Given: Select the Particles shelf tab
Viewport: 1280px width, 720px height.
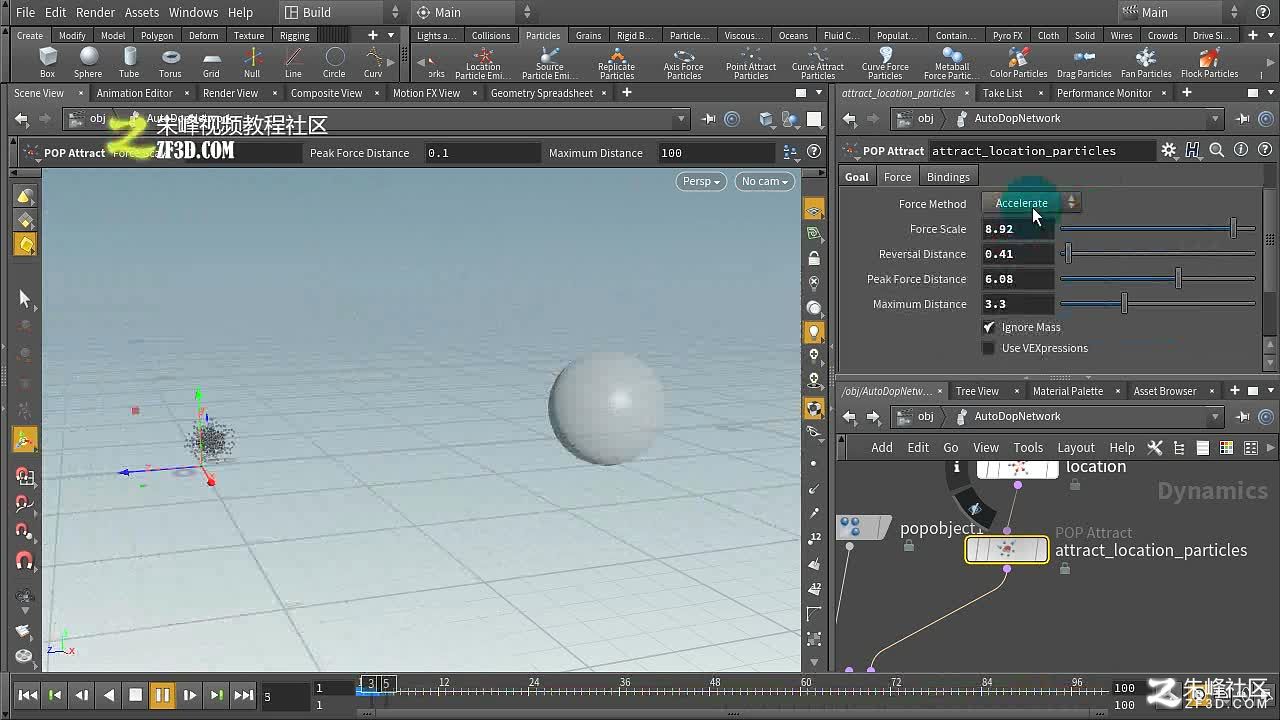Looking at the screenshot, I should click(x=543, y=35).
